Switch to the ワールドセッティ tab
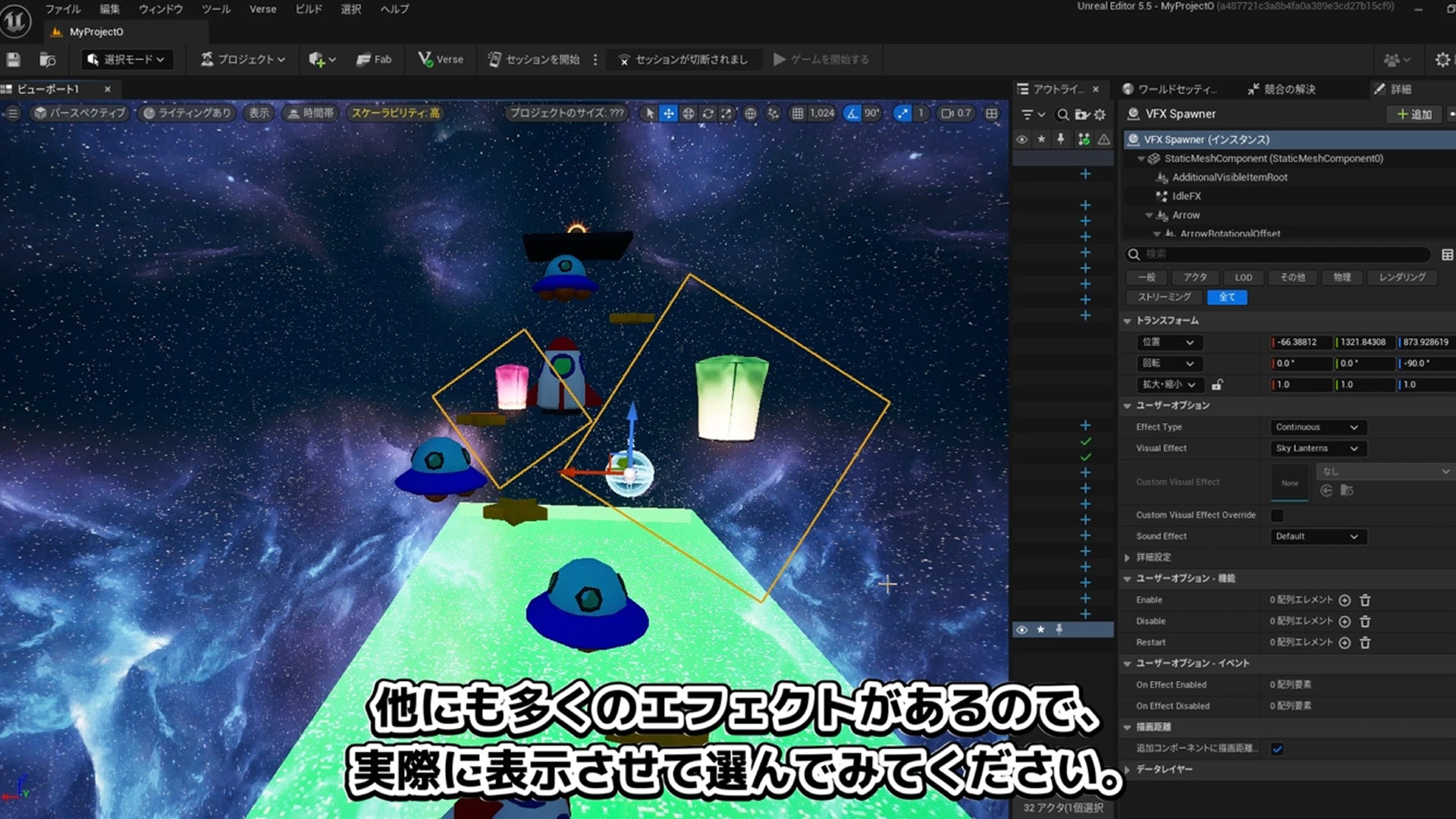 1170,89
